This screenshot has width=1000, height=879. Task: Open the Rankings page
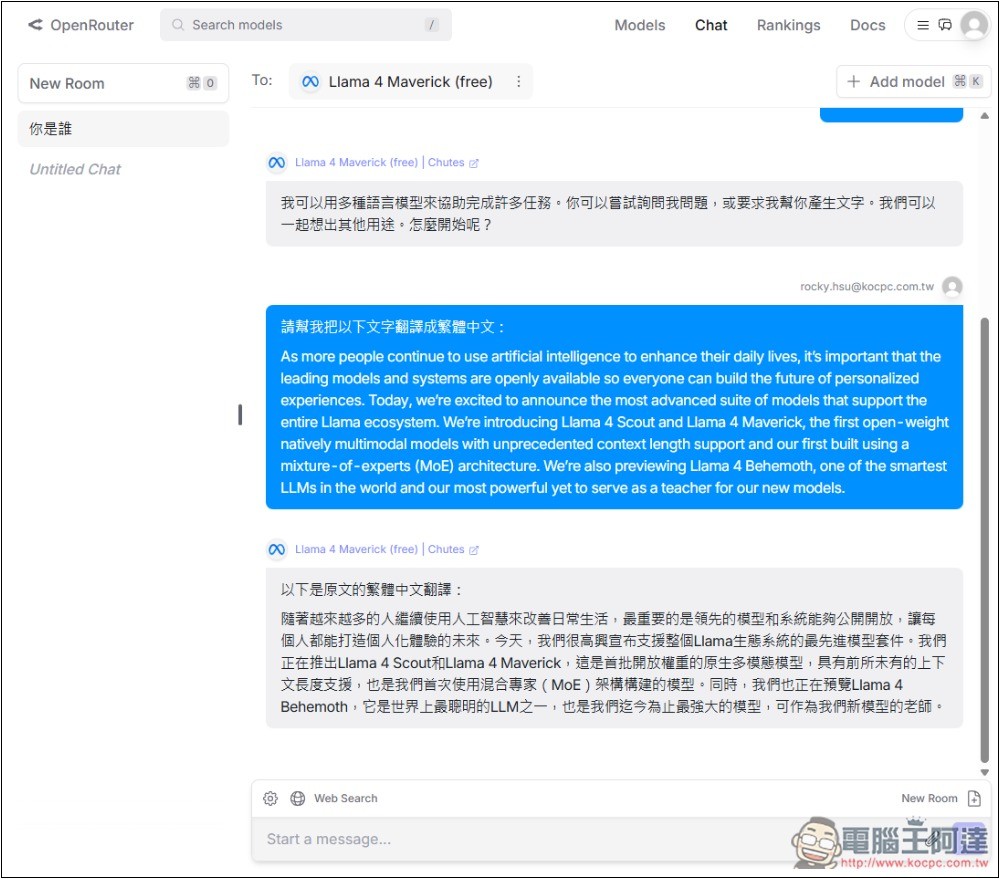788,25
